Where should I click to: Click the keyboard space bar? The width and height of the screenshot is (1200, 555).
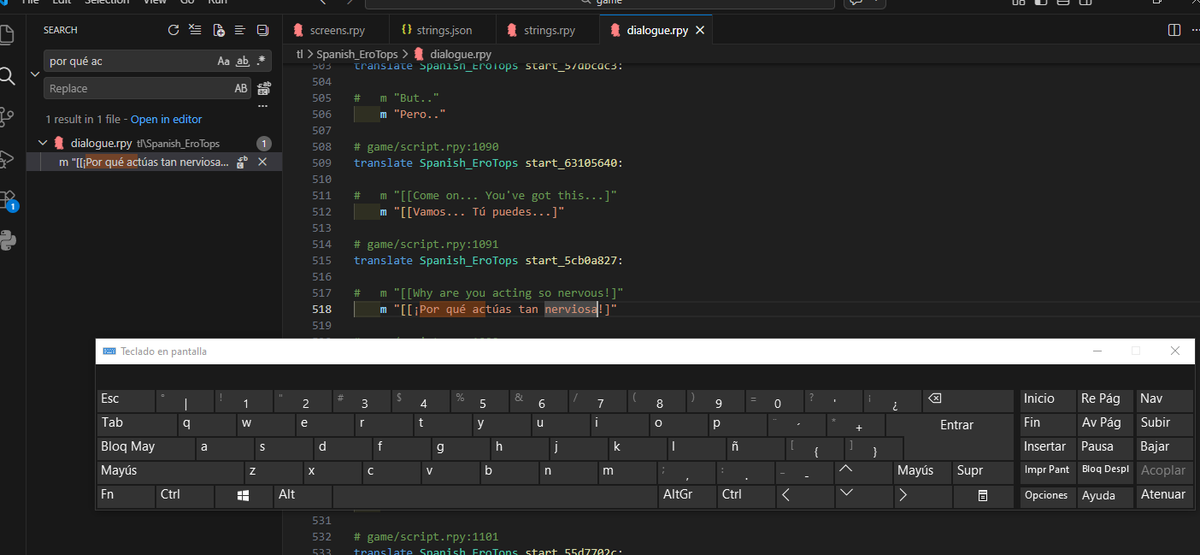pyautogui.click(x=494, y=495)
